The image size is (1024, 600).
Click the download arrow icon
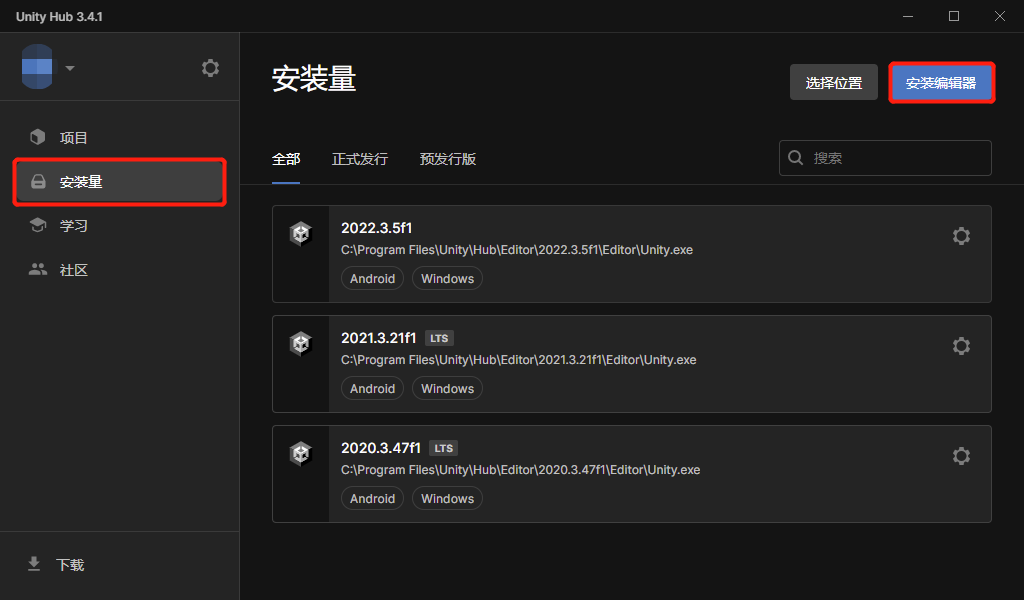click(34, 564)
